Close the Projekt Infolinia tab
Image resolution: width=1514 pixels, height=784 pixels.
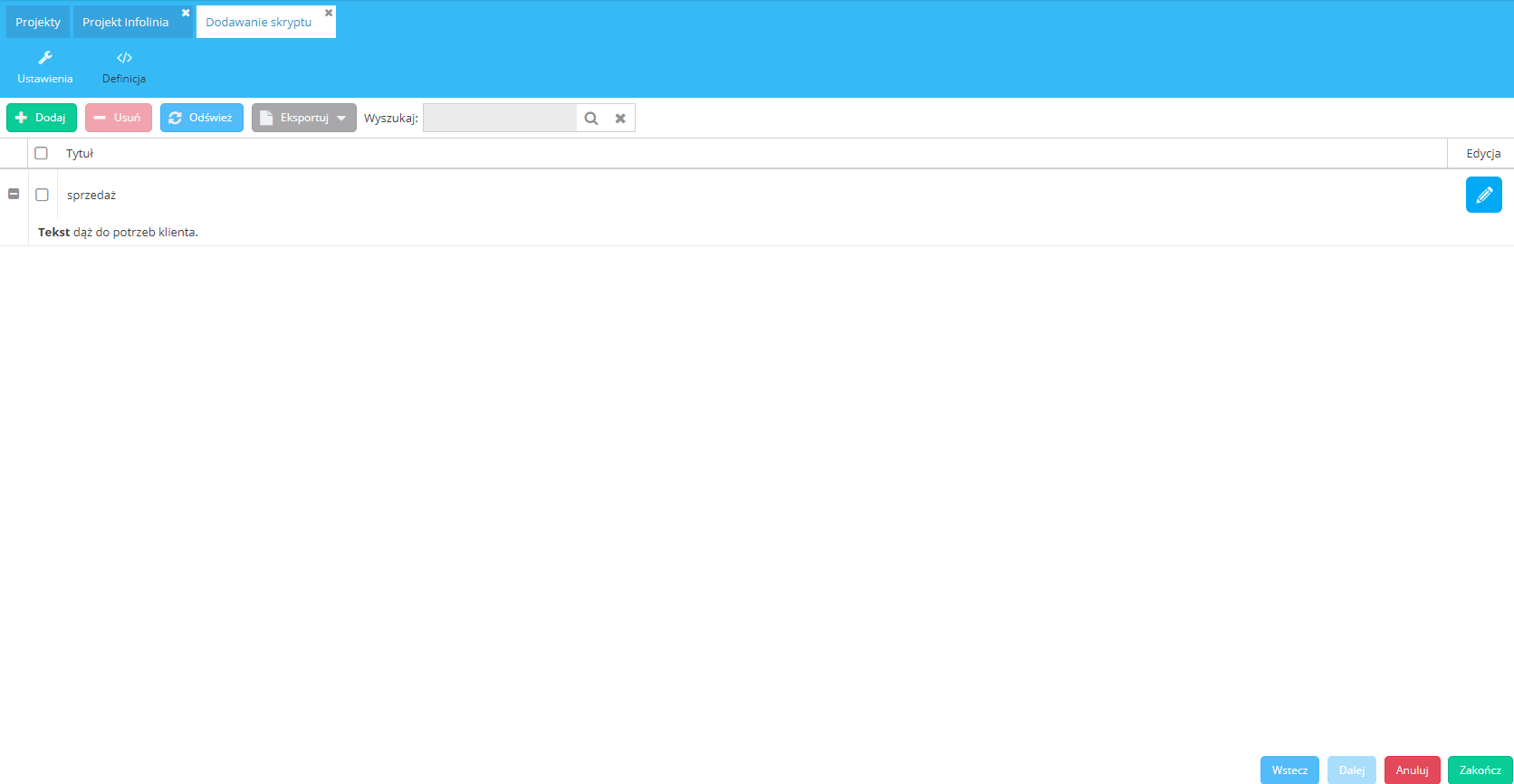(186, 13)
